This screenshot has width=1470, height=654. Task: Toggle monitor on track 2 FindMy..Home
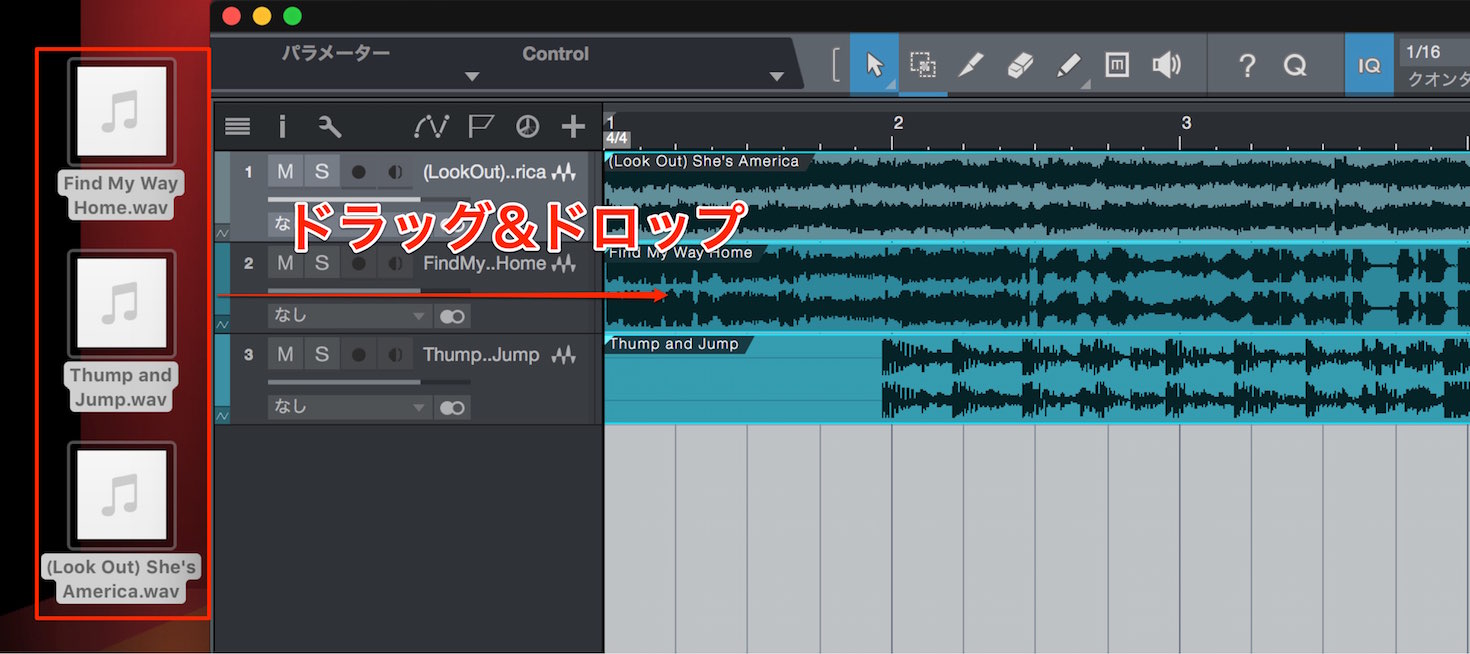click(395, 263)
